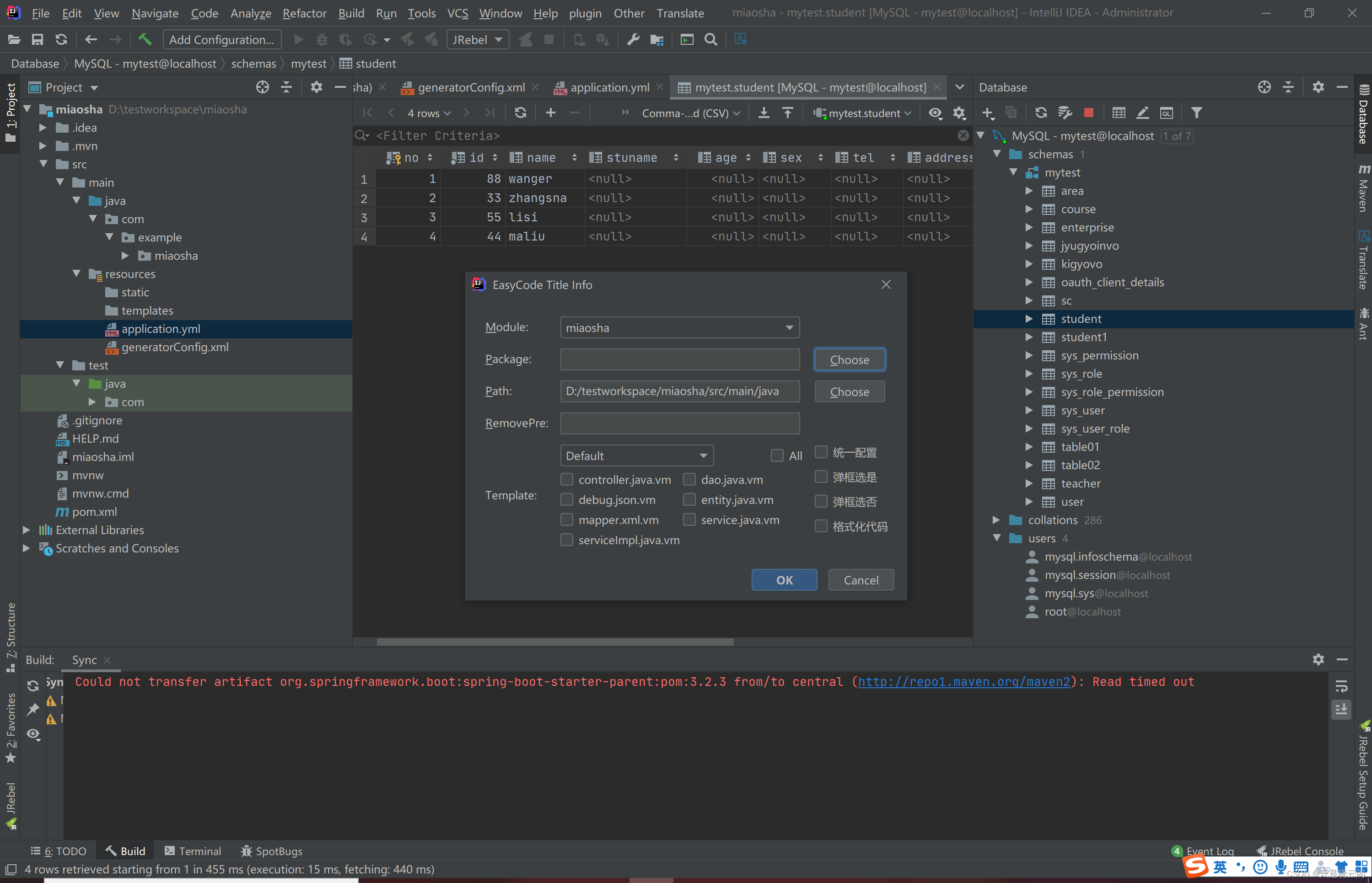Open the Jump to Query Console icon
1372x883 pixels.
[x=1166, y=113]
